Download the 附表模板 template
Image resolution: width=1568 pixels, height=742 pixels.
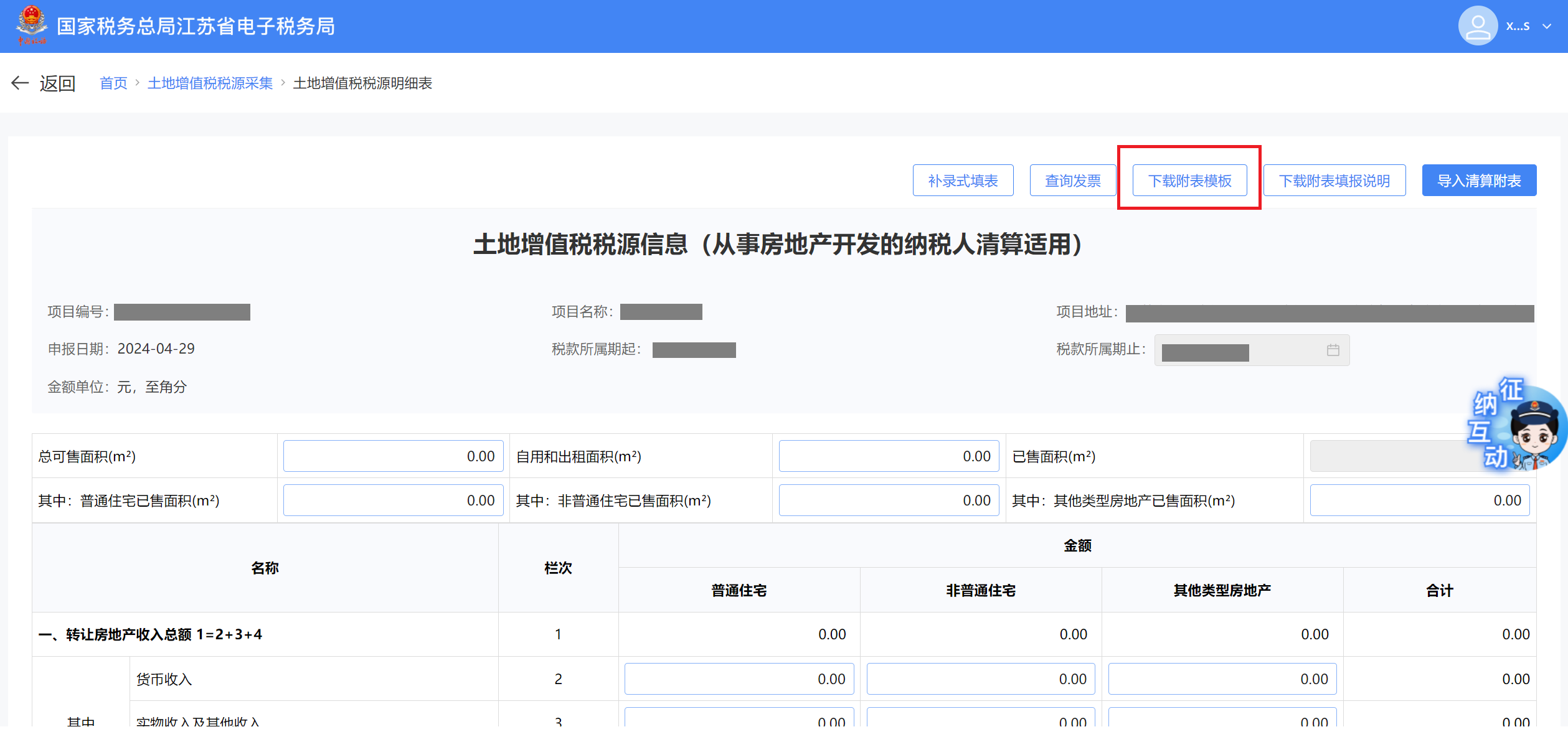pos(1189,181)
